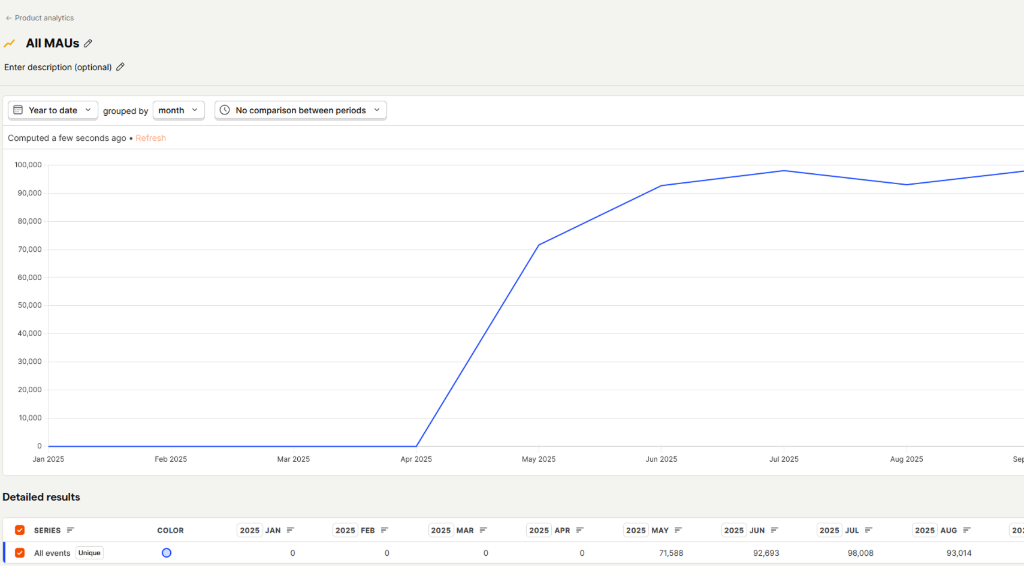
Task: Click the Unique tag on All events
Action: tap(89, 553)
